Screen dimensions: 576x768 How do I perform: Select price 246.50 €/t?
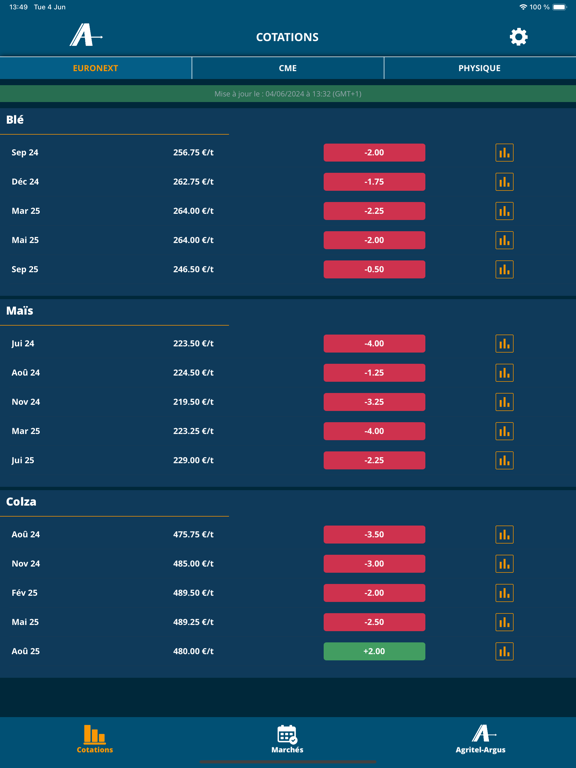coord(193,269)
